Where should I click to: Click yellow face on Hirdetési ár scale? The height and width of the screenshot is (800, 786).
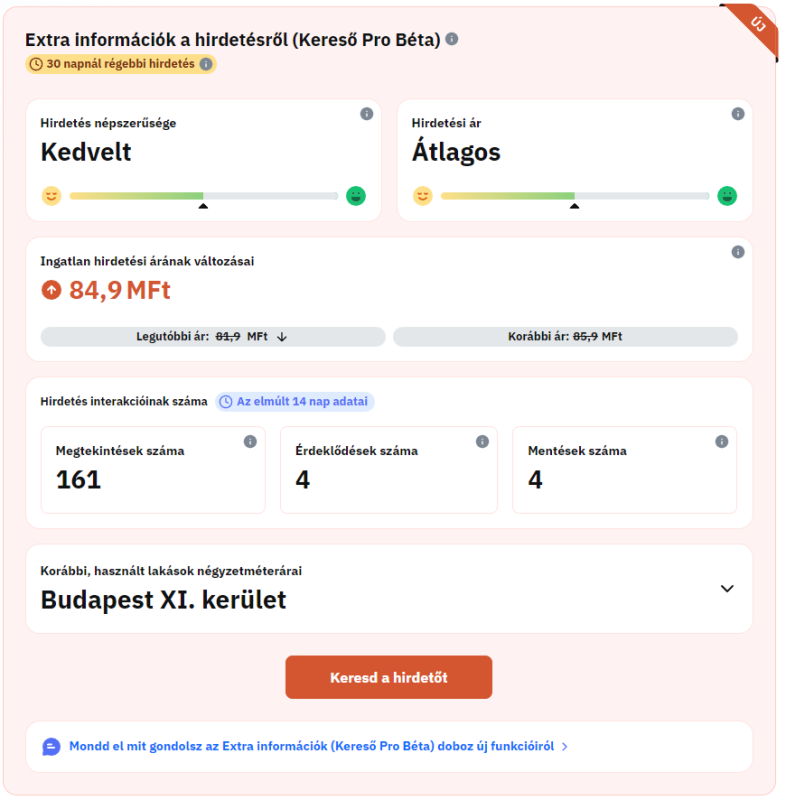(423, 196)
